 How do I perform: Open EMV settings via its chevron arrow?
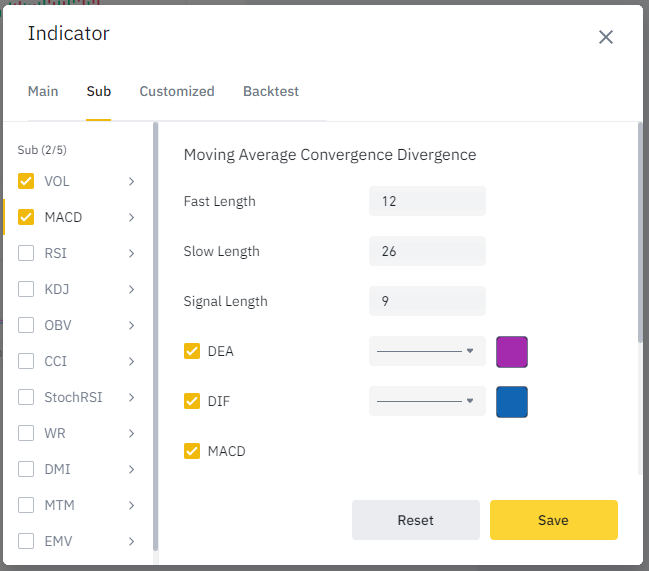pos(132,541)
